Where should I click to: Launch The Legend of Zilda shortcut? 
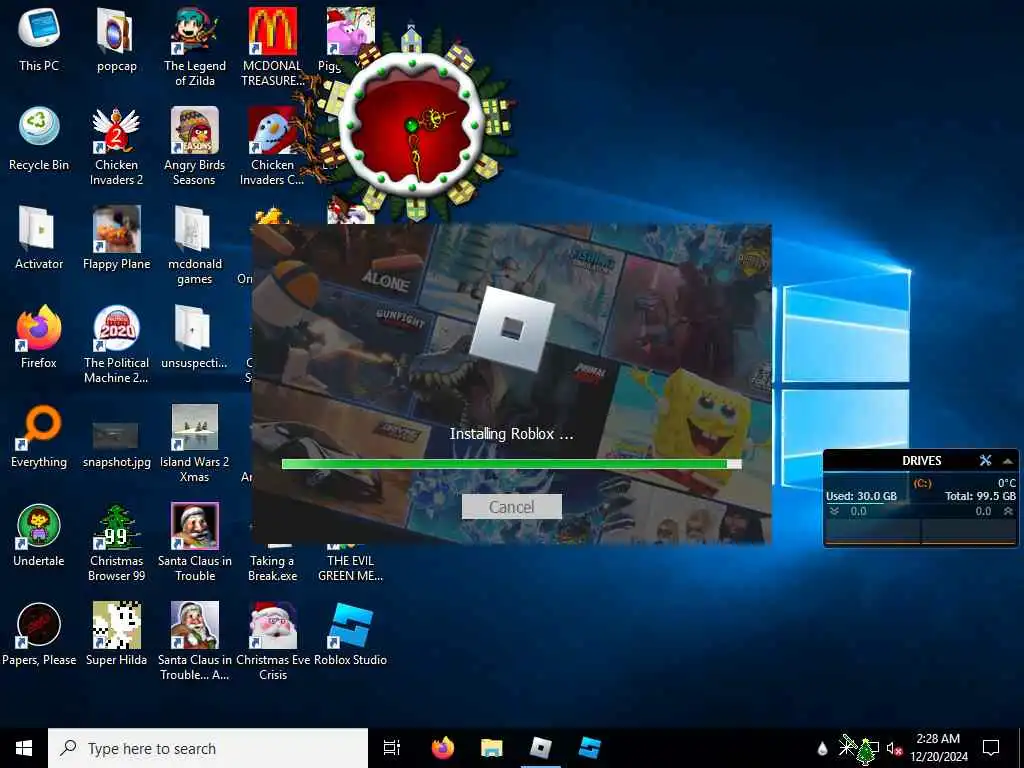click(195, 46)
